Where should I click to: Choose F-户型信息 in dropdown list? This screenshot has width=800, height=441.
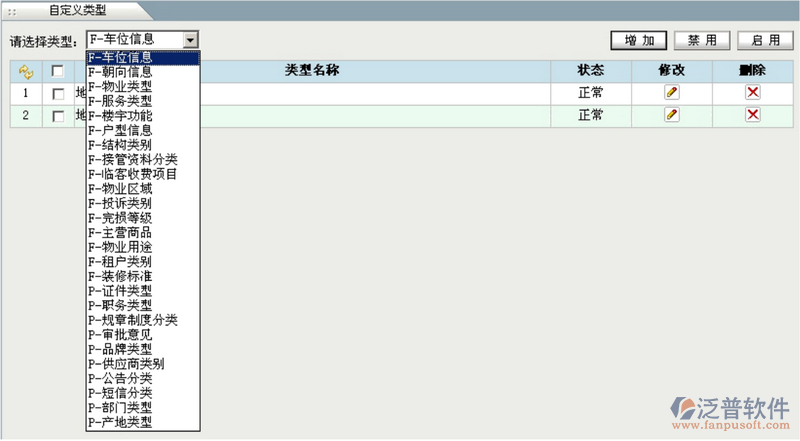[x=143, y=131]
